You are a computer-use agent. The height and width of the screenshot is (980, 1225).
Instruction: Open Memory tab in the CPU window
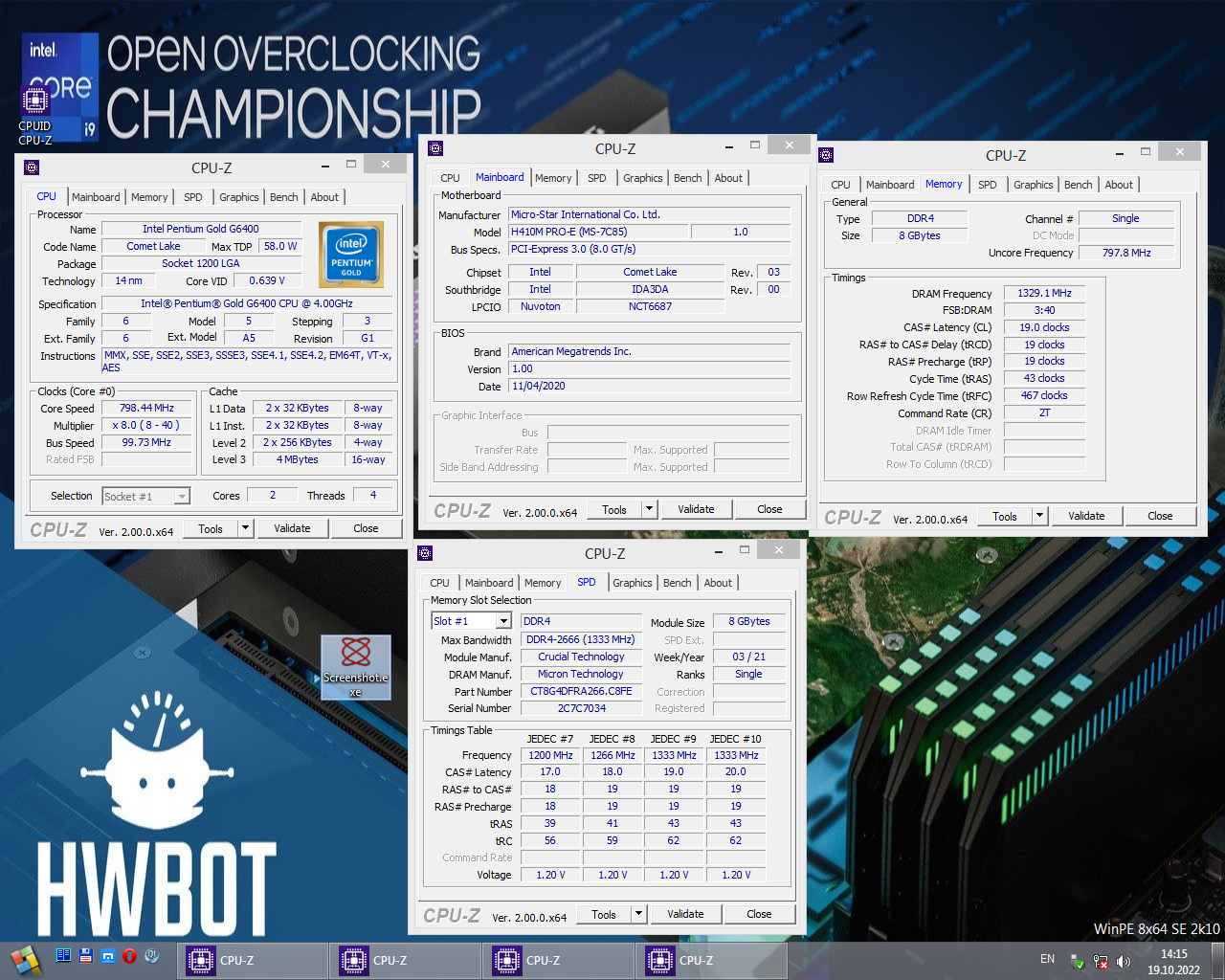tap(149, 197)
